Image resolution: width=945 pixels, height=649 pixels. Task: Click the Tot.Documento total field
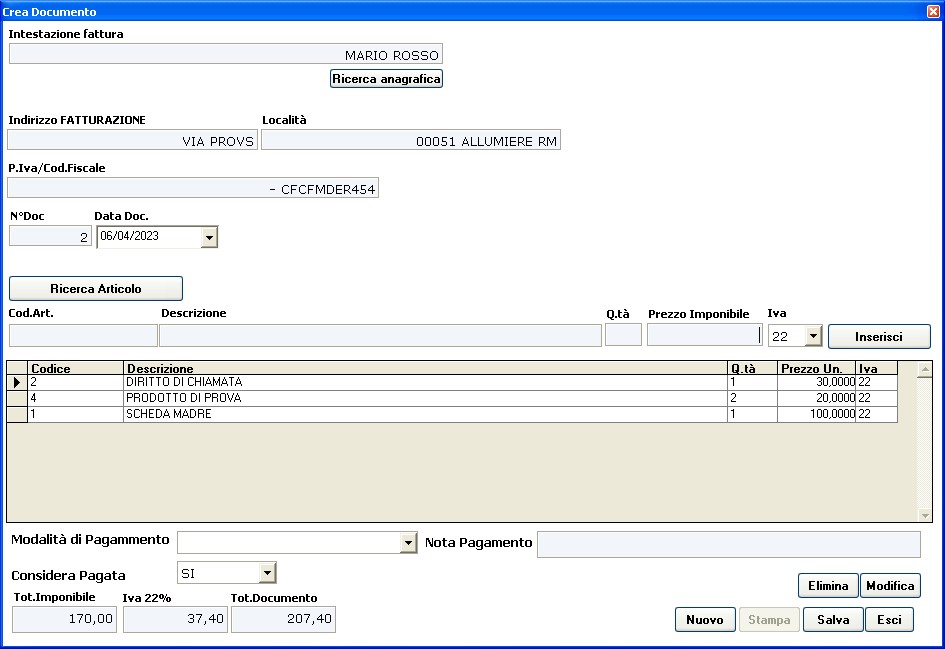[283, 619]
